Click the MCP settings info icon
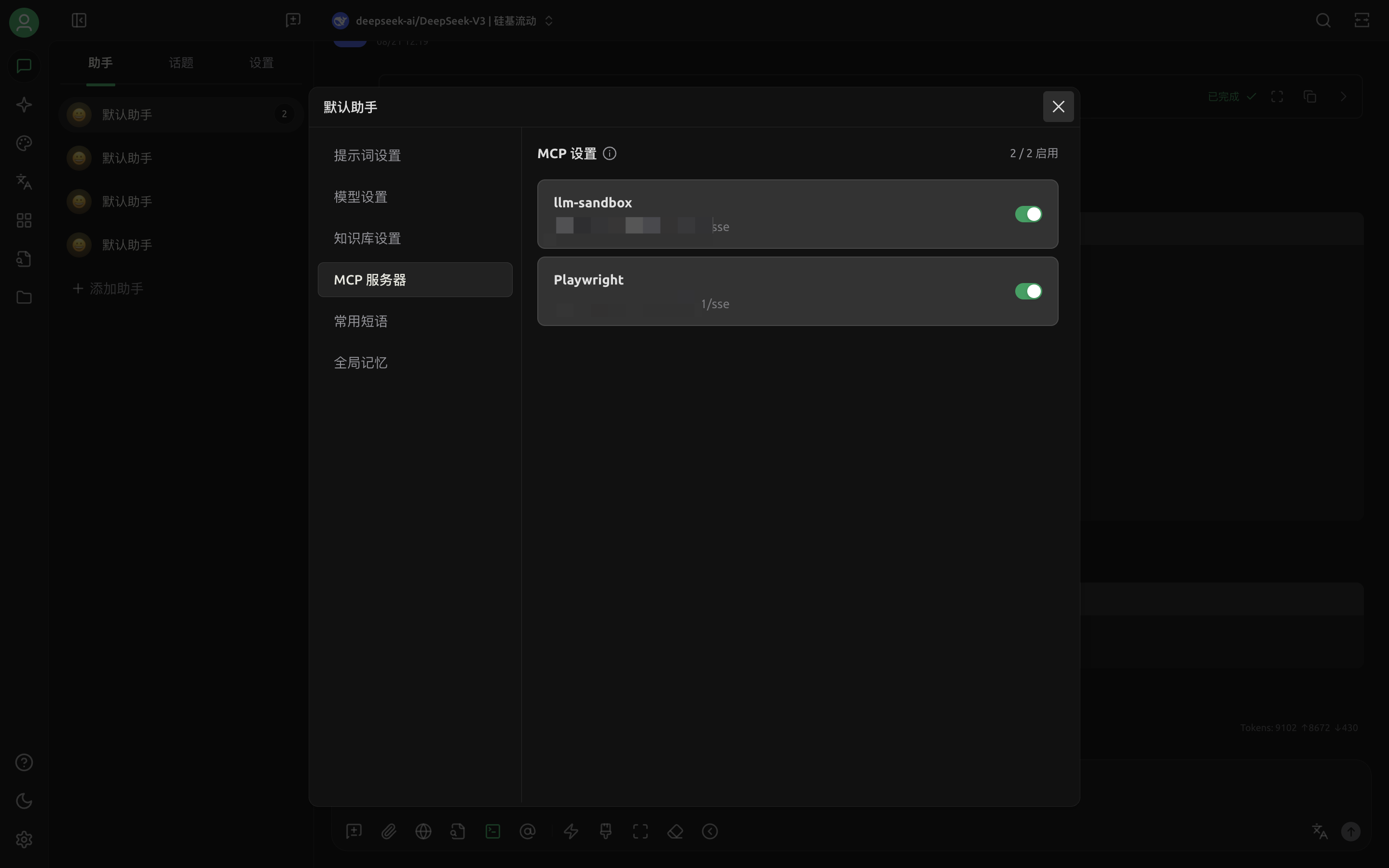 click(610, 153)
